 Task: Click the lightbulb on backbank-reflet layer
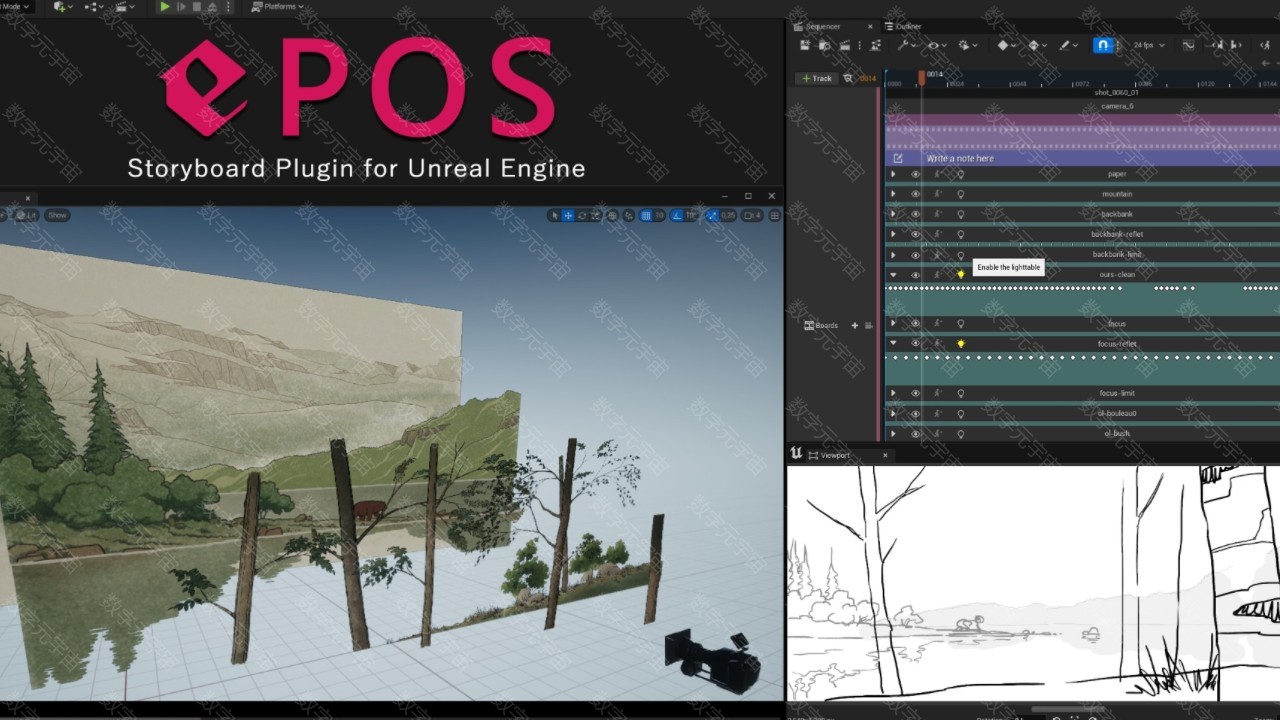click(x=961, y=234)
